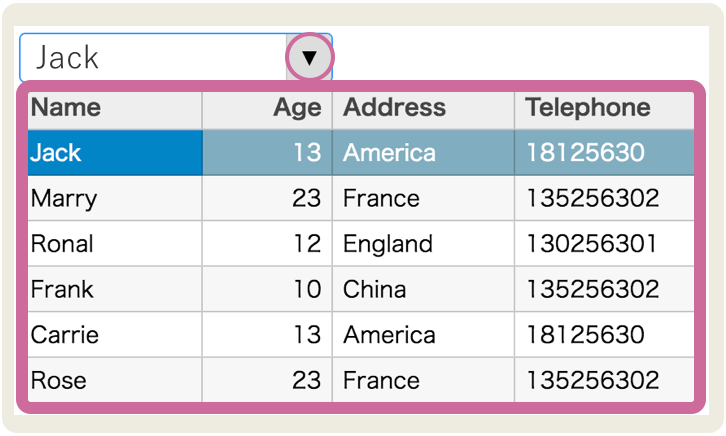The width and height of the screenshot is (726, 436).
Task: Choose the Marry row
Action: point(361,198)
